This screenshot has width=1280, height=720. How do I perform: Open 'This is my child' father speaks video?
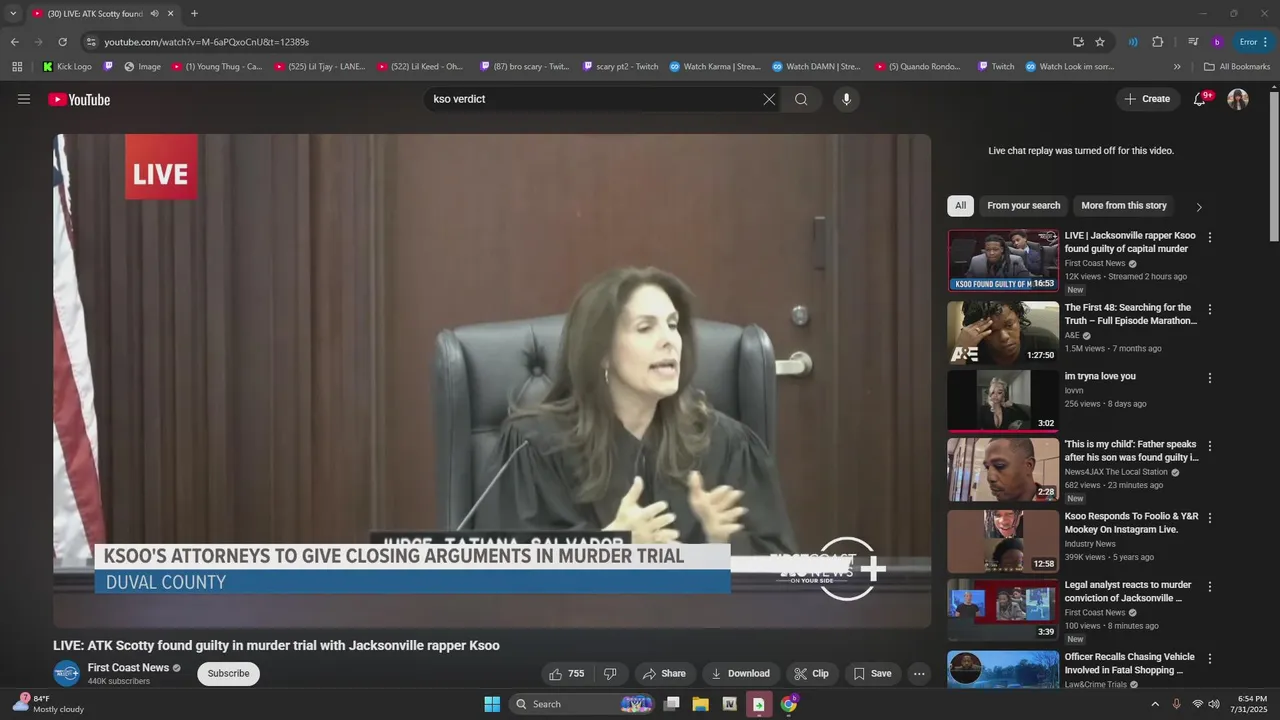coord(1131,450)
